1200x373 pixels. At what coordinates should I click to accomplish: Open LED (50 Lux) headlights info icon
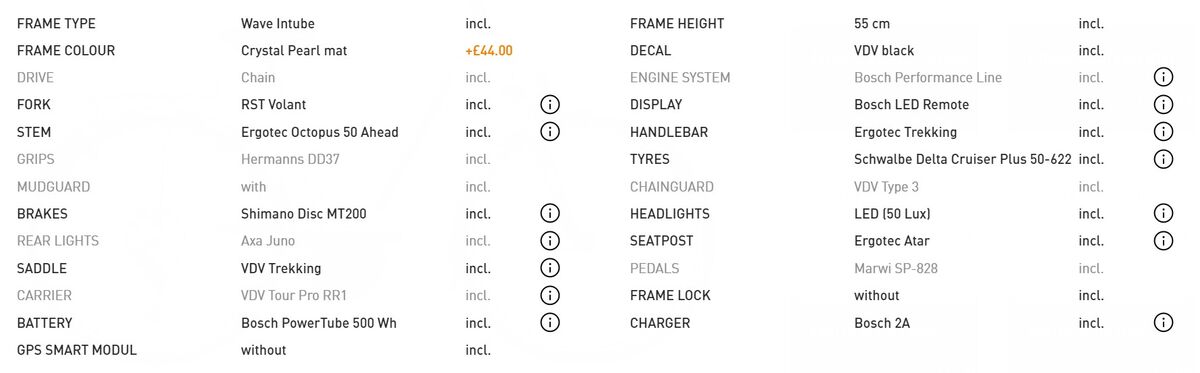(x=1162, y=213)
